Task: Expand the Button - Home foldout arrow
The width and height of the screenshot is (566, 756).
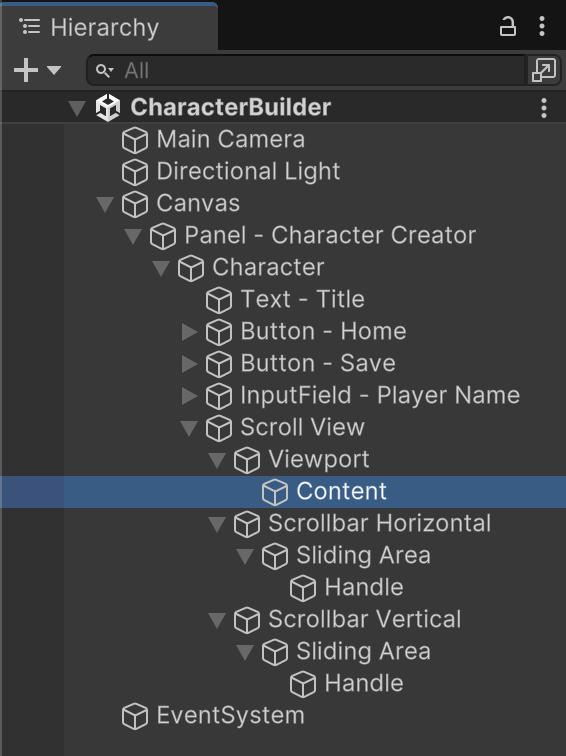Action: point(189,332)
